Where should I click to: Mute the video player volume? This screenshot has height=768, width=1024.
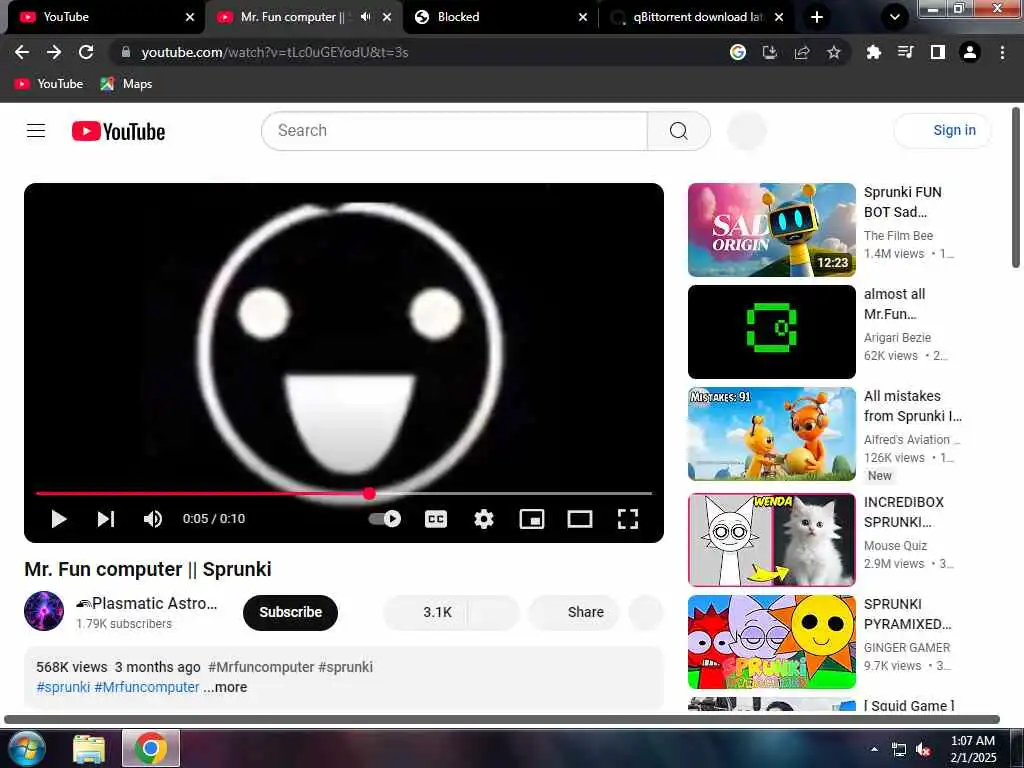click(152, 519)
